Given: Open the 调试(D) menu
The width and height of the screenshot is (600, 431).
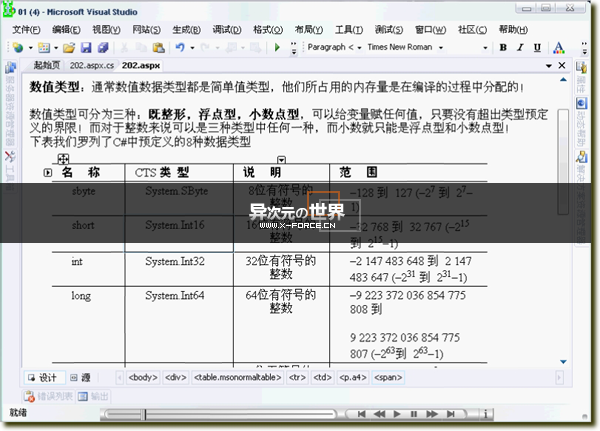Looking at the screenshot, I should pyautogui.click(x=227, y=29).
